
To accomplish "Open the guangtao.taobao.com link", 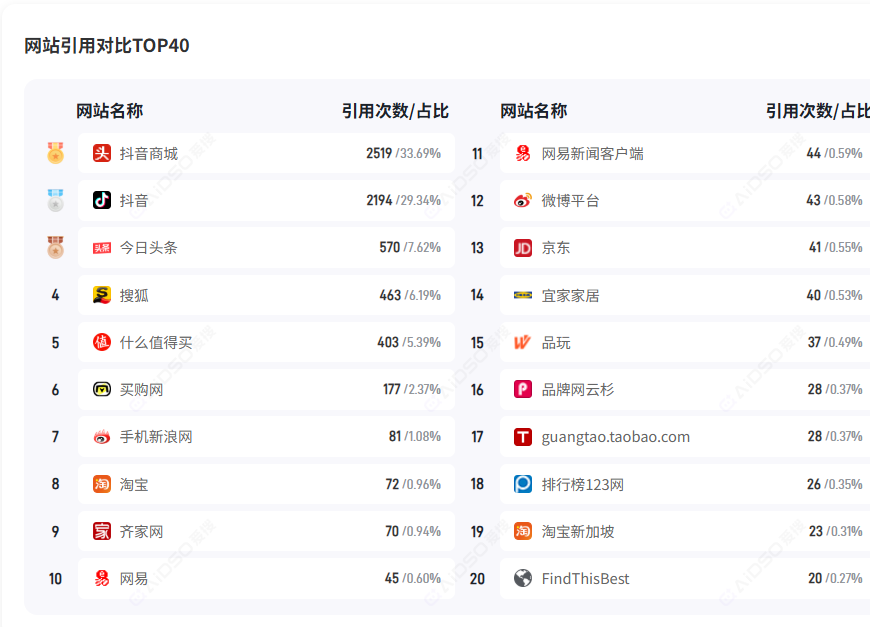I will (600, 436).
